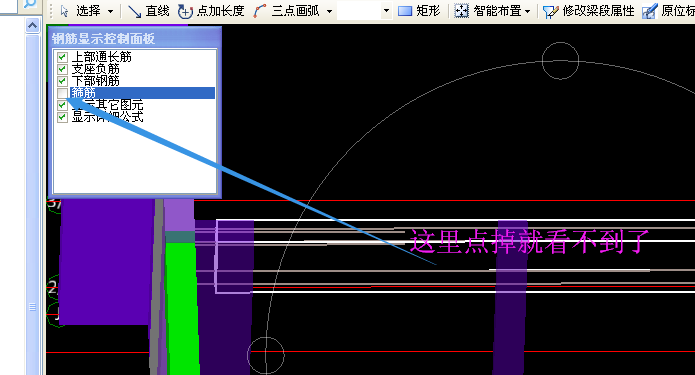The height and width of the screenshot is (375, 695).
Task: Open the 三点画弧 dropdown arrow
Action: click(329, 12)
